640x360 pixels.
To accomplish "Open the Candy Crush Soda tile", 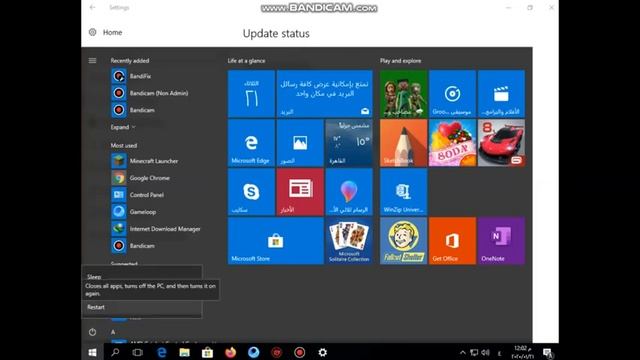I will pos(452,143).
